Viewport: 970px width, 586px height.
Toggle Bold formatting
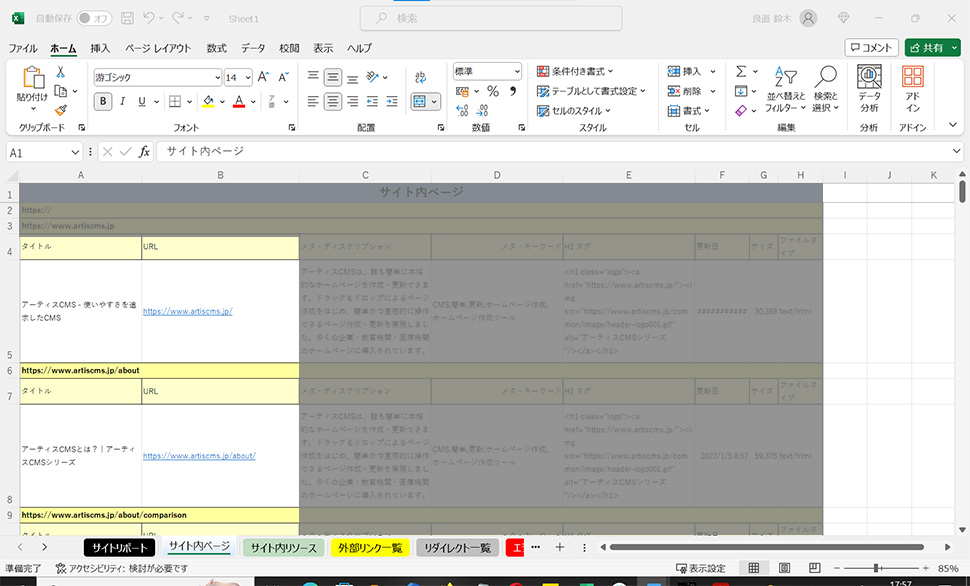tap(103, 101)
